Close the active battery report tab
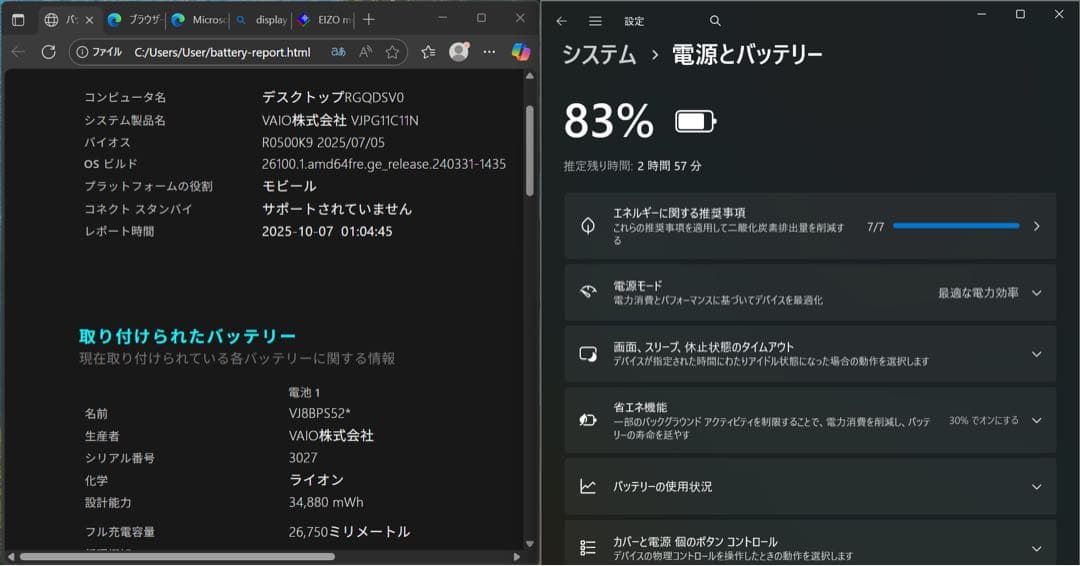 coord(89,20)
